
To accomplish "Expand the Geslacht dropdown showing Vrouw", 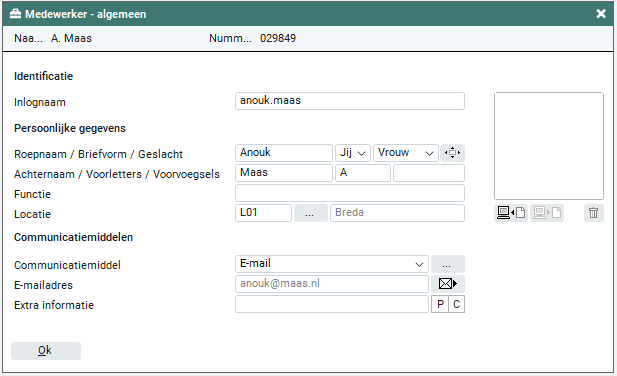I will 405,153.
